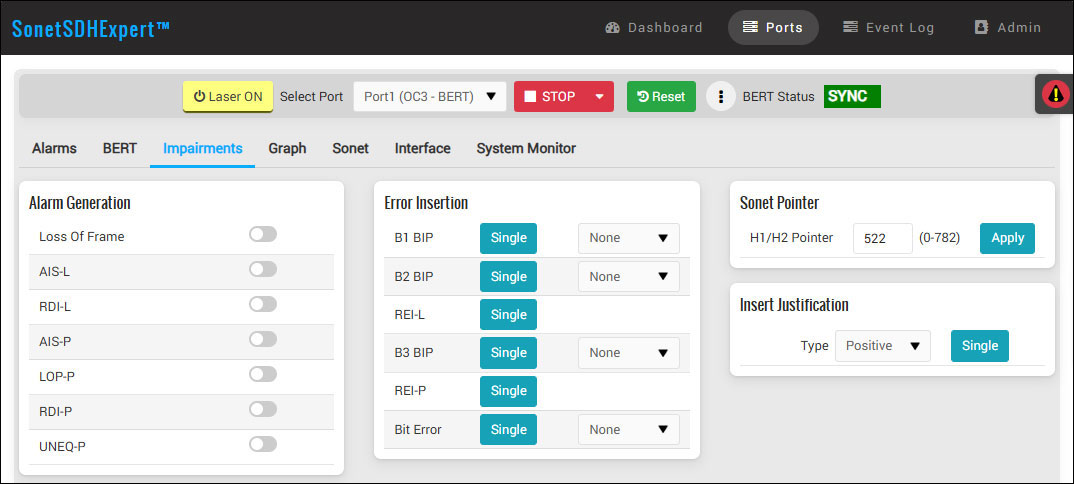Apply the H1/H2 pointer value
The image size is (1074, 484).
point(1007,238)
